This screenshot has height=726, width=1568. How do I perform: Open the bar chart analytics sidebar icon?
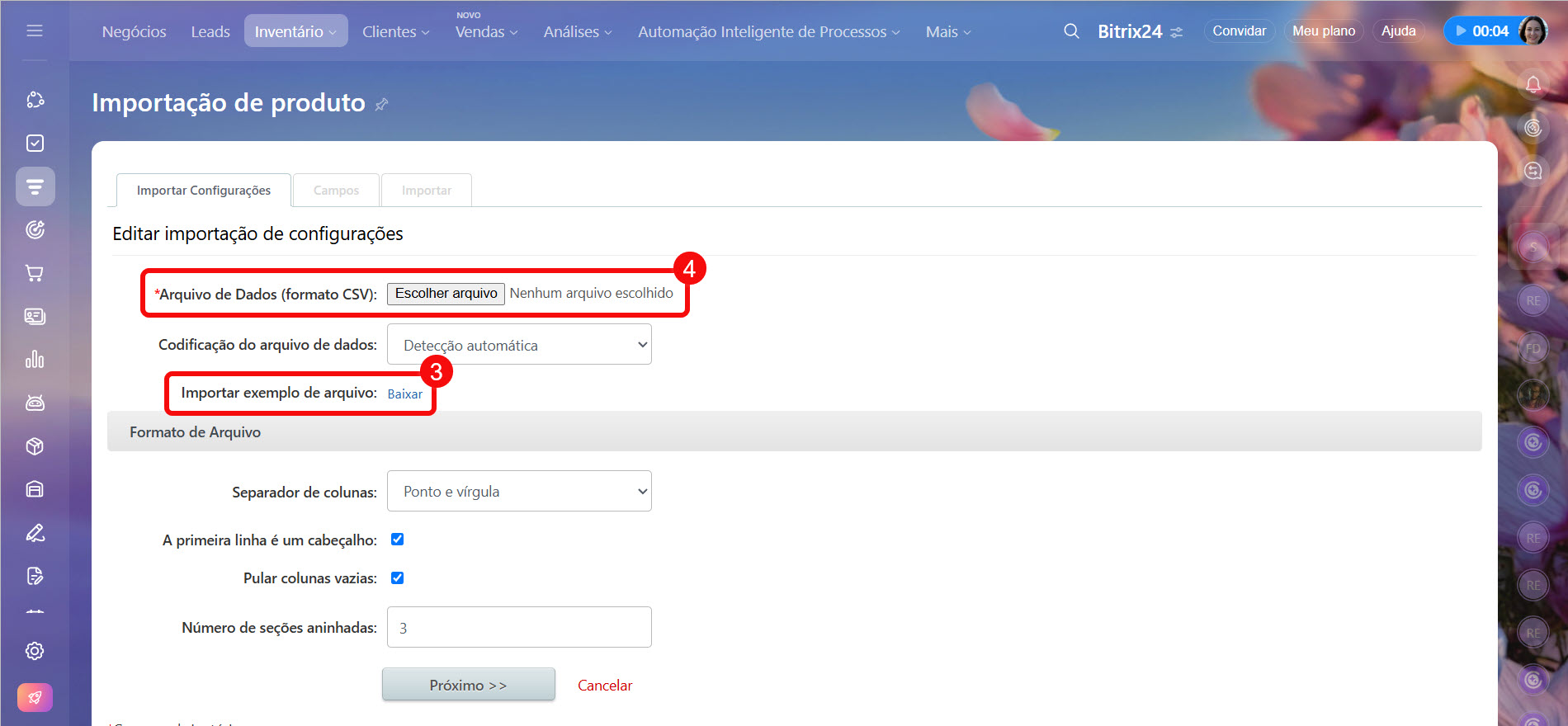pyautogui.click(x=35, y=360)
